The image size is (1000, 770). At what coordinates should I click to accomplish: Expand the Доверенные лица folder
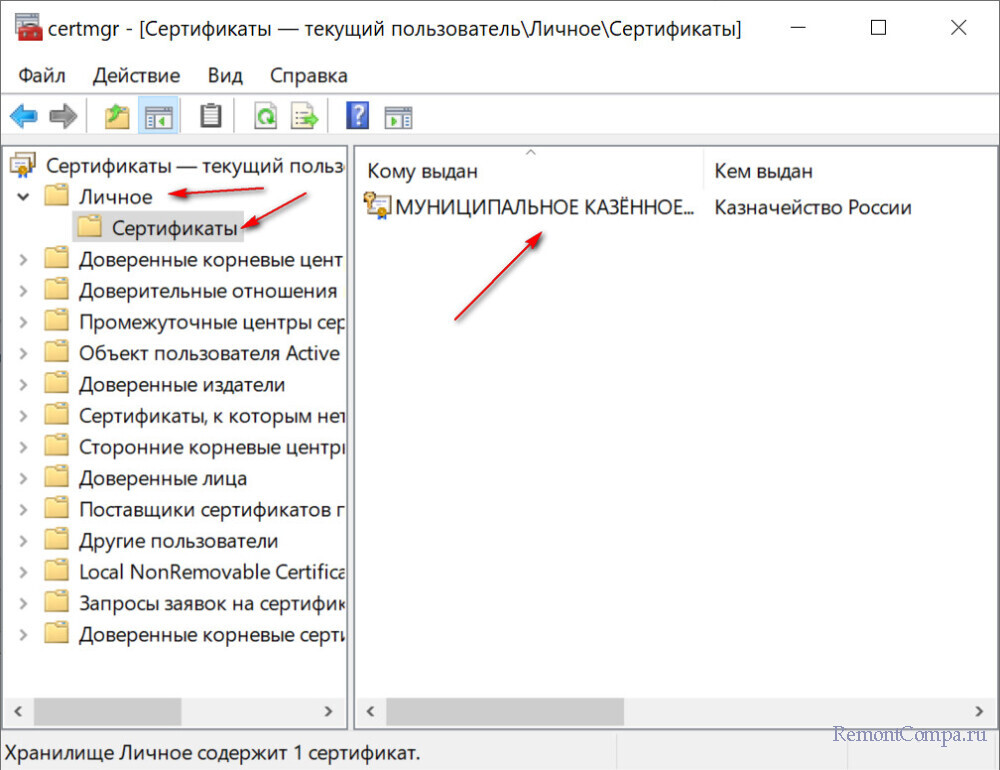click(24, 479)
